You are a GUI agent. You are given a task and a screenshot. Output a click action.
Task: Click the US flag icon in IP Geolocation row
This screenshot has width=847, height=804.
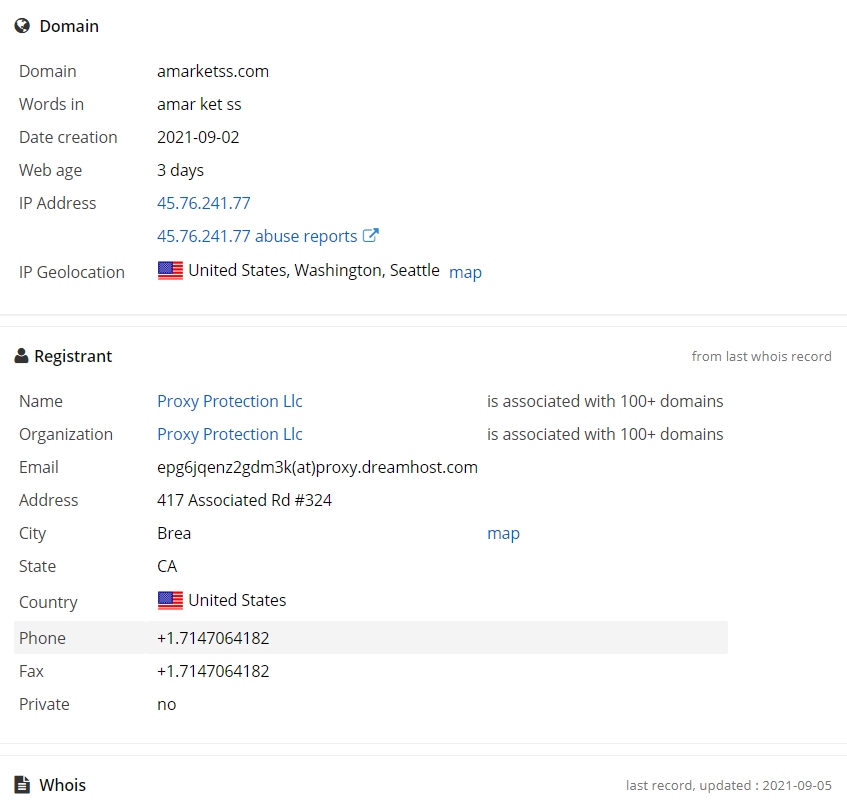170,270
